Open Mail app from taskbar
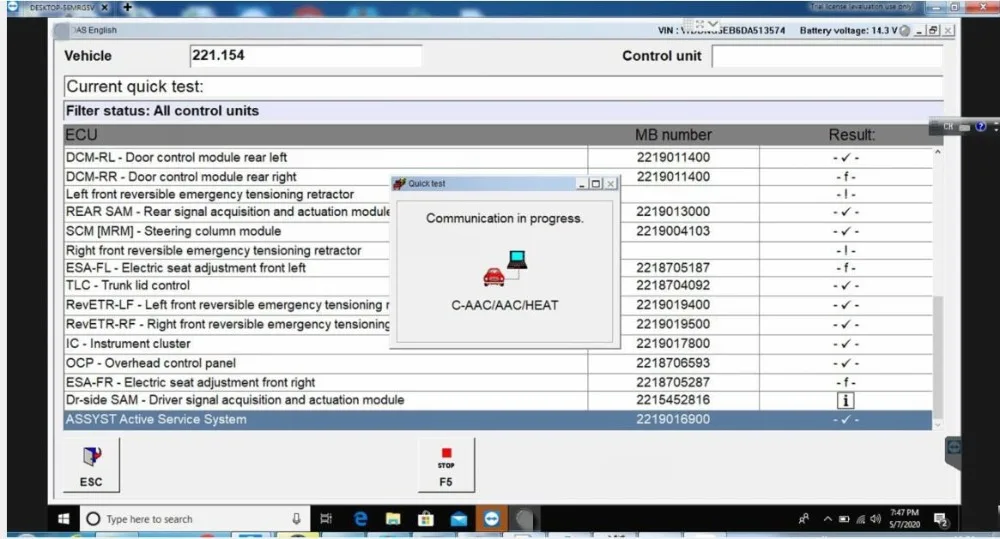 [459, 519]
